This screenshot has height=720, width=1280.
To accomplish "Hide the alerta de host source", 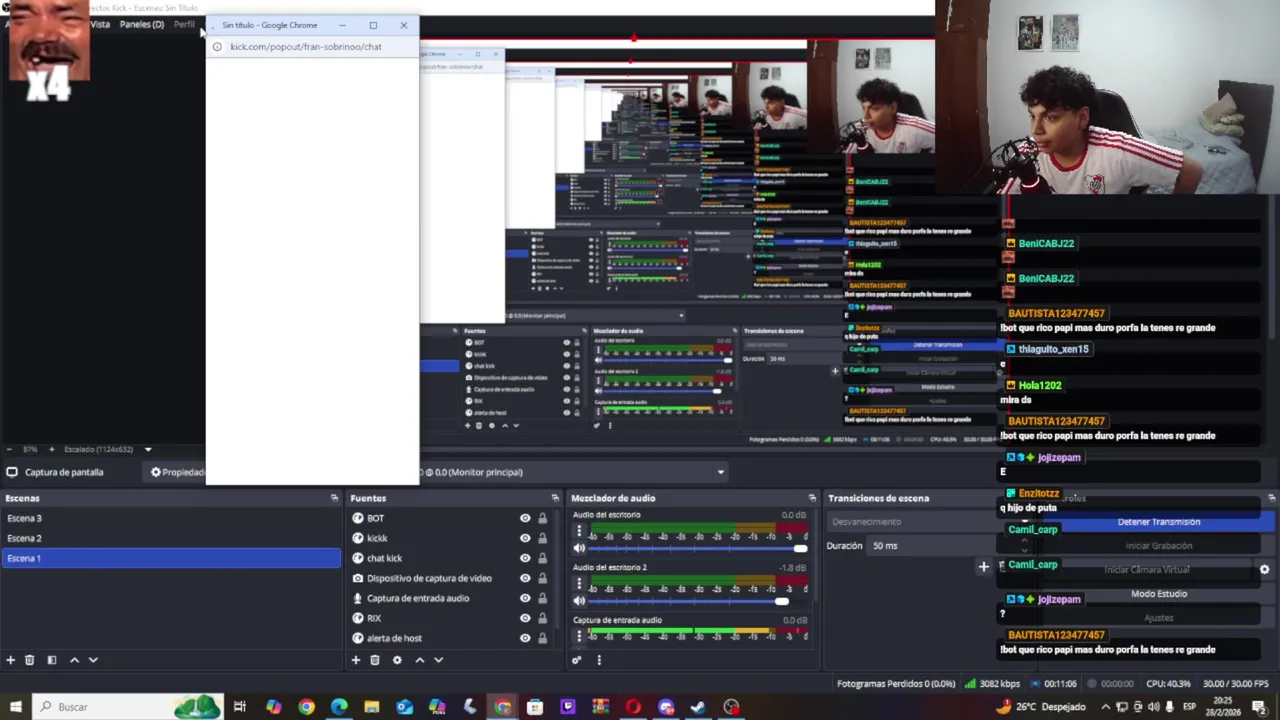I will [525, 638].
